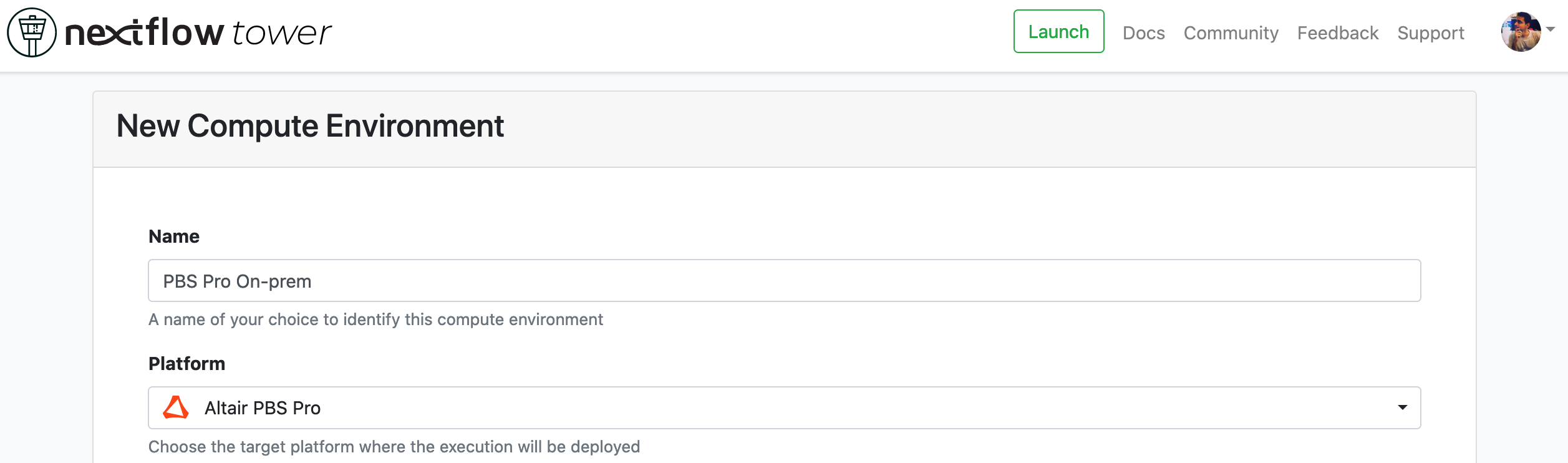This screenshot has height=463, width=1568.
Task: Select the Altair PBS Pro platform combo box
Action: click(785, 407)
